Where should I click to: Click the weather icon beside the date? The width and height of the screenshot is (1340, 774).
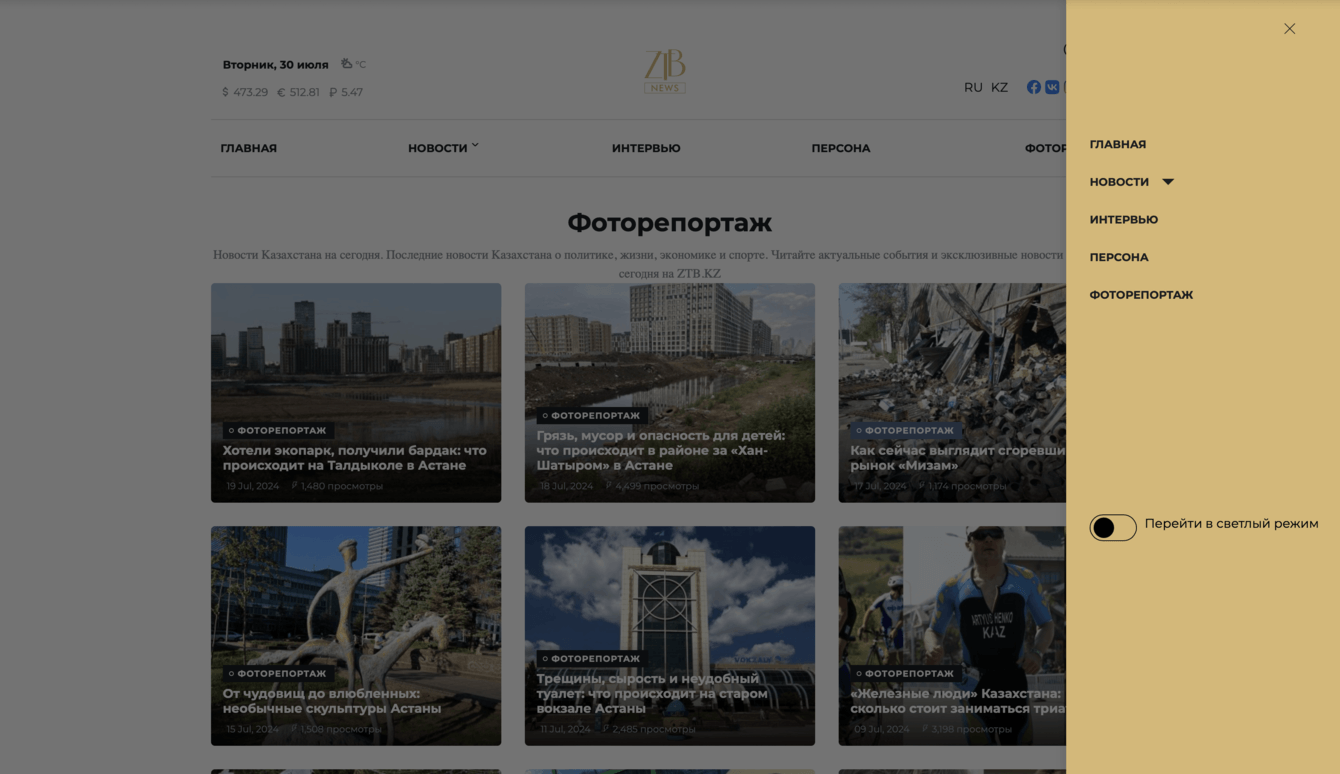point(347,64)
